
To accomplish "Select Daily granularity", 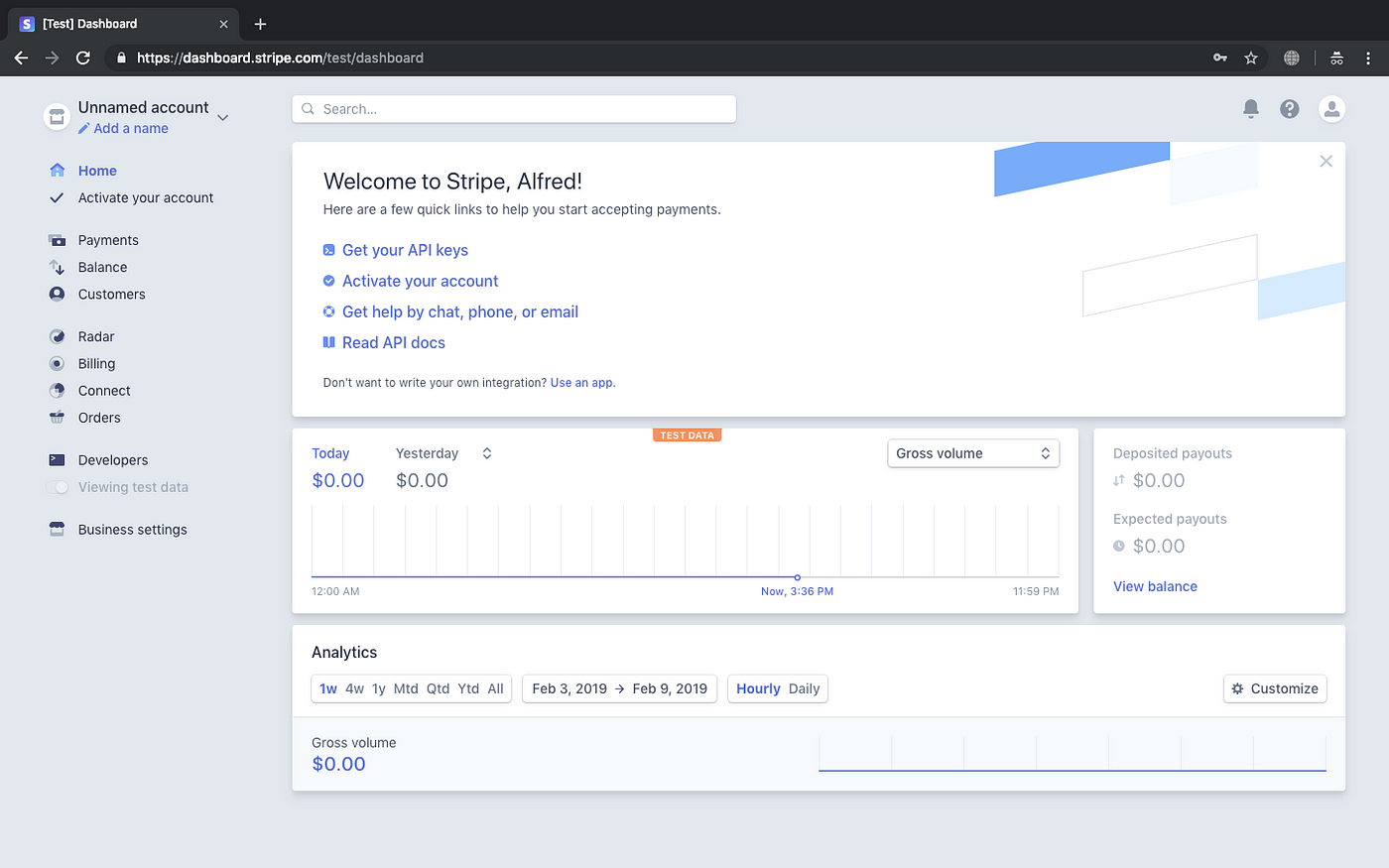I will [804, 688].
